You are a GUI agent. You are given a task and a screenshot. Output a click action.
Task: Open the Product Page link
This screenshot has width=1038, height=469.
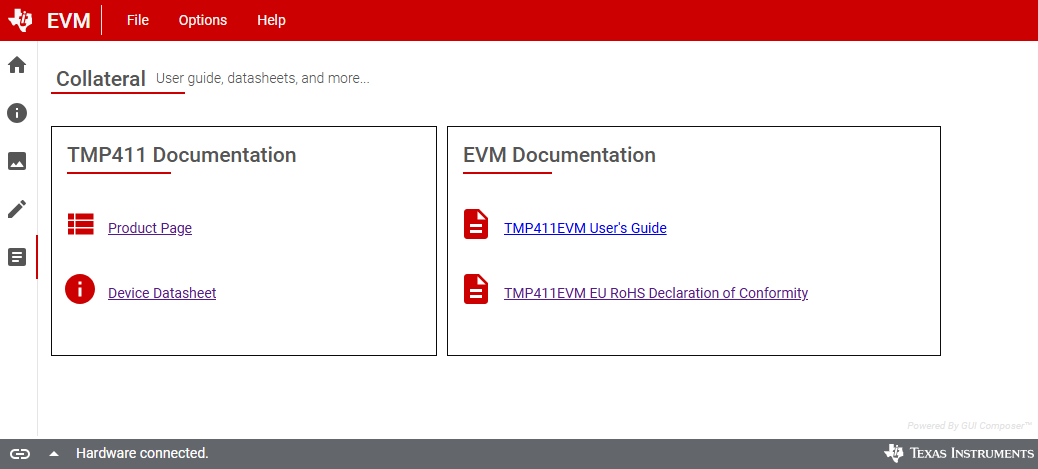[150, 228]
